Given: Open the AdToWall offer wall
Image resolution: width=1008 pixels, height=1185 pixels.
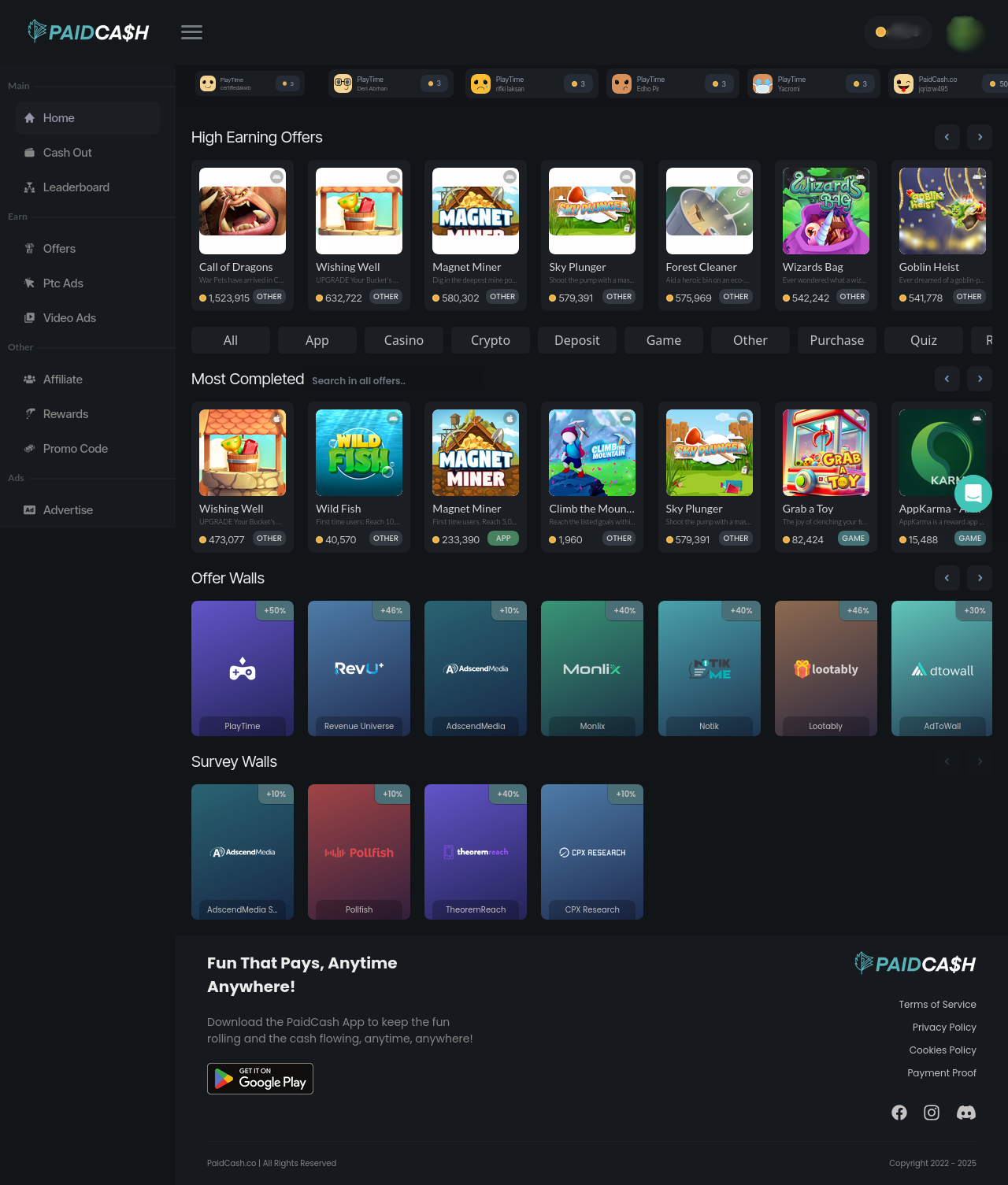Looking at the screenshot, I should coord(942,668).
